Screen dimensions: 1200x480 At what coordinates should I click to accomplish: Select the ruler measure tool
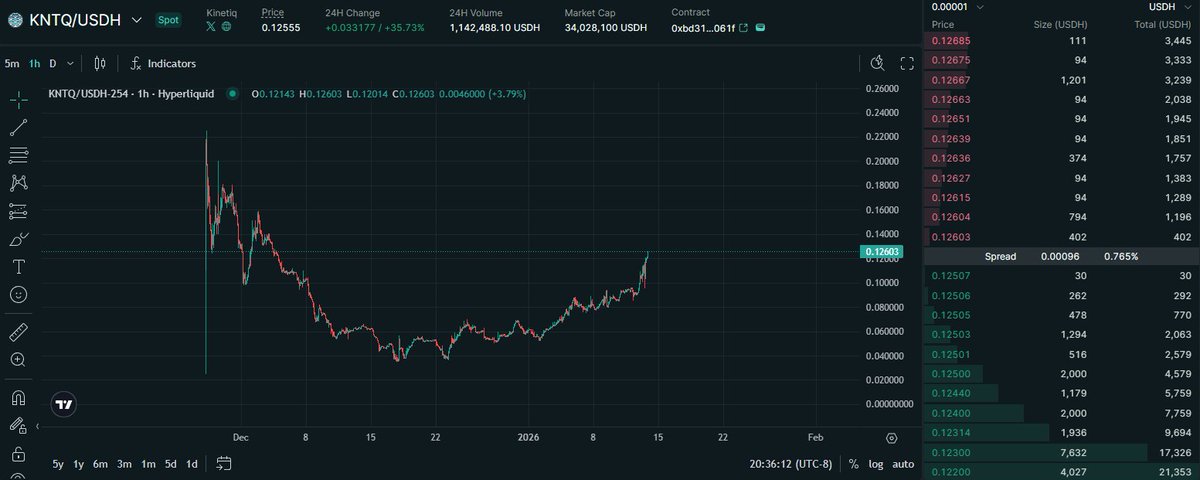point(18,331)
